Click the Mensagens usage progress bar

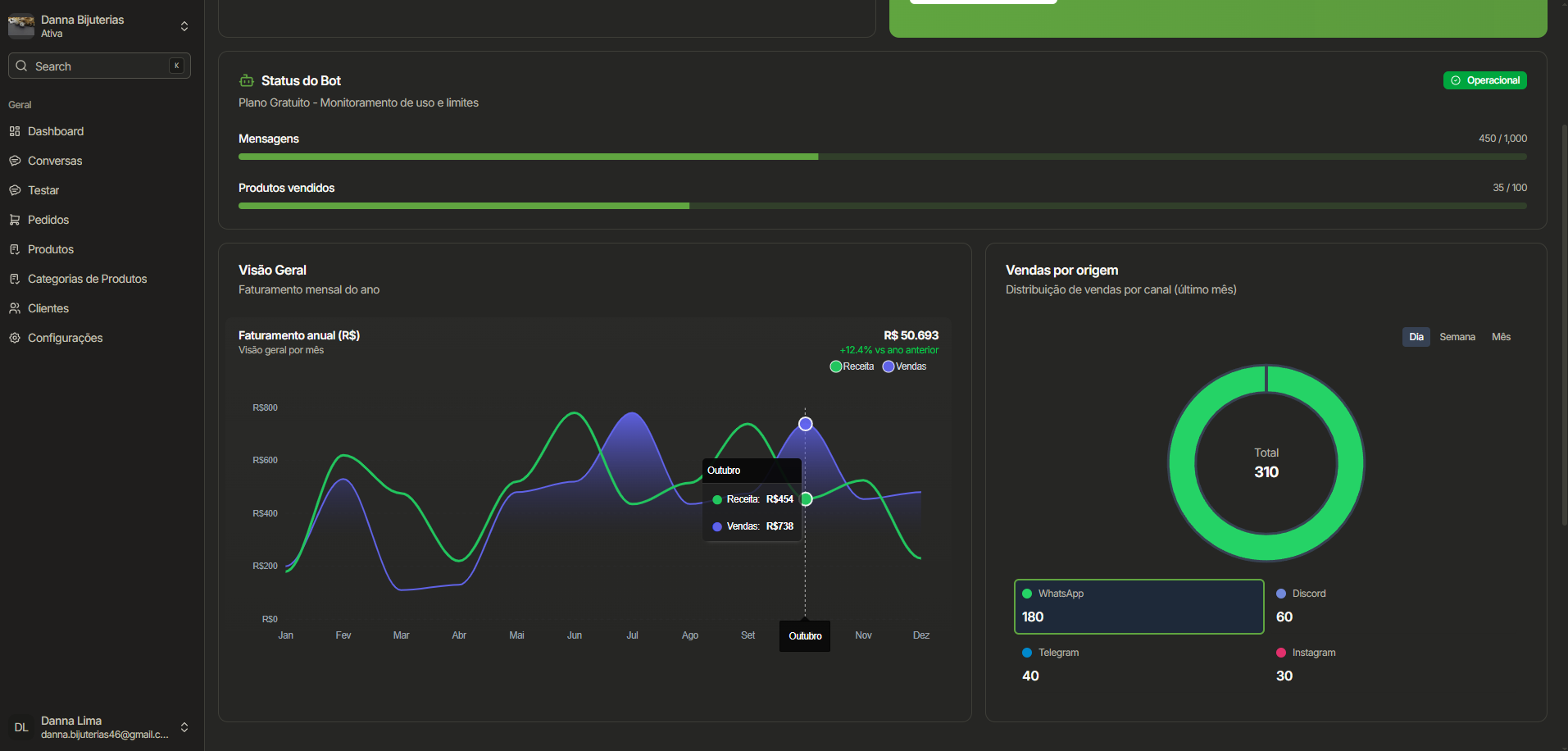(x=882, y=157)
